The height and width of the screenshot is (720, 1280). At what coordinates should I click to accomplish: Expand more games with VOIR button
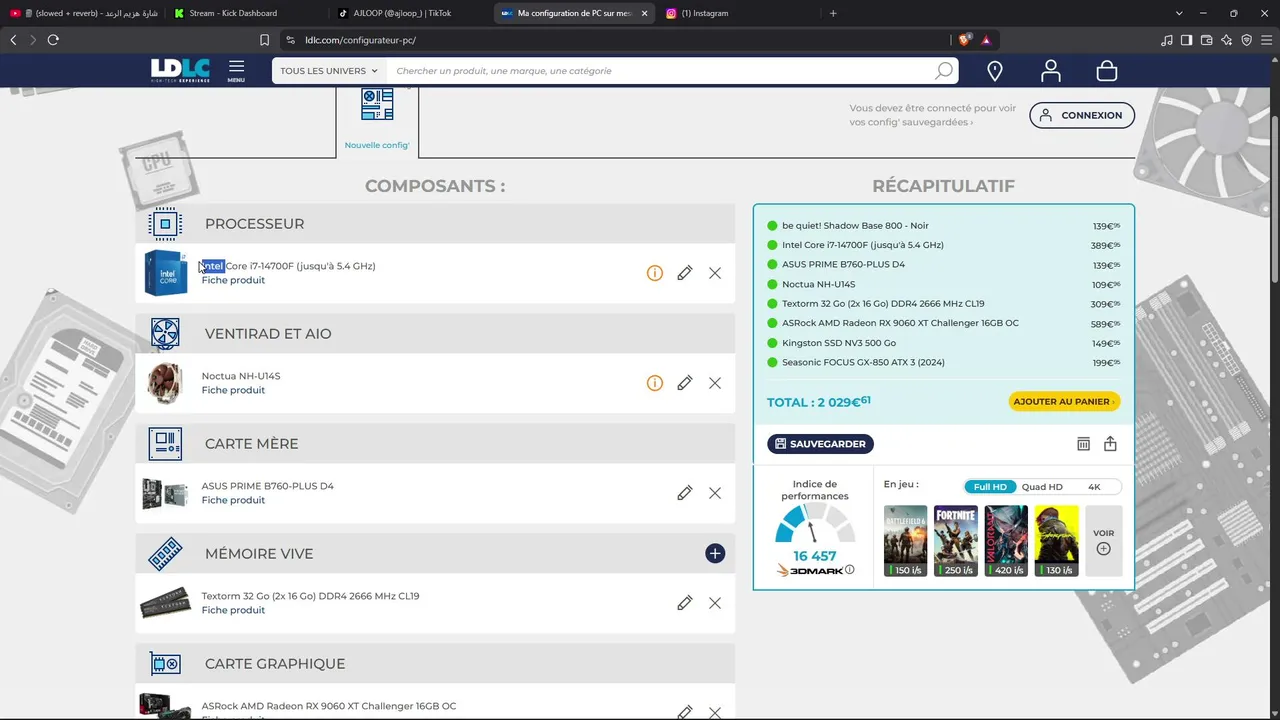click(1103, 541)
